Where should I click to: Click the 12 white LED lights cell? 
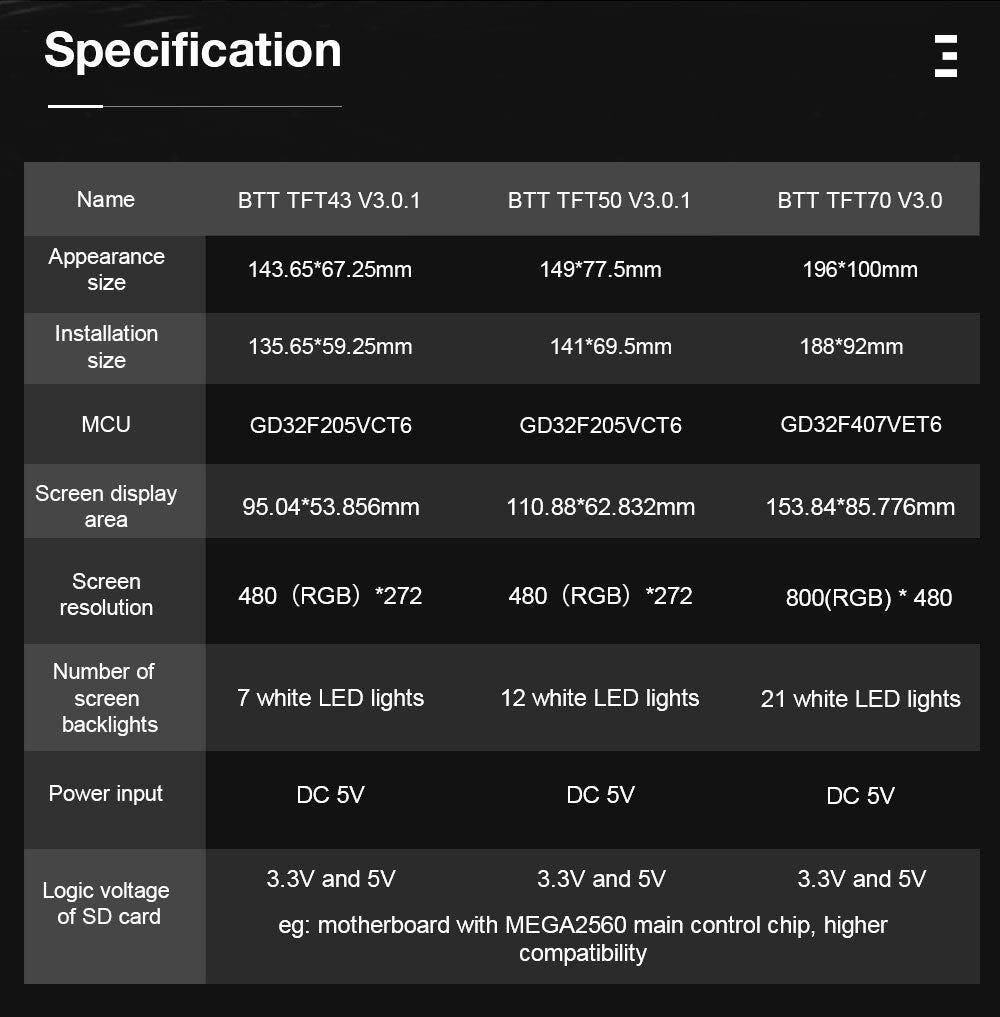(600, 698)
